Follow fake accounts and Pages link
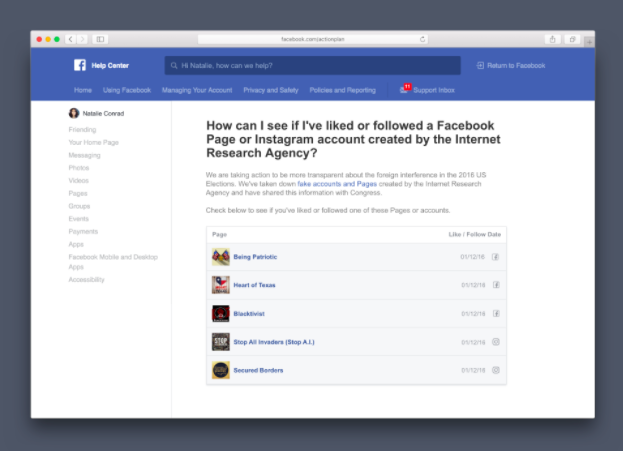This screenshot has height=451, width=623. coord(337,184)
